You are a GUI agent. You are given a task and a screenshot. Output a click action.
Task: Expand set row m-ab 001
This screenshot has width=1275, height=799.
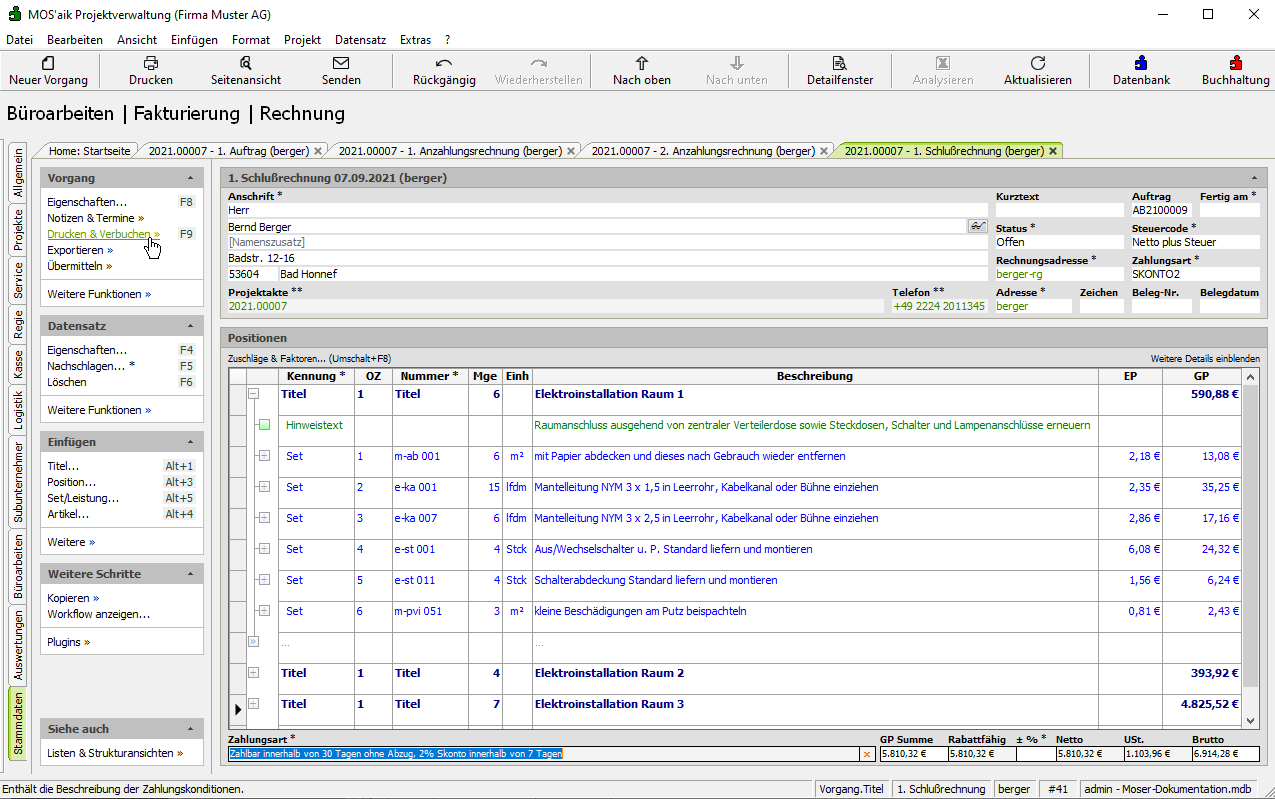(x=264, y=456)
